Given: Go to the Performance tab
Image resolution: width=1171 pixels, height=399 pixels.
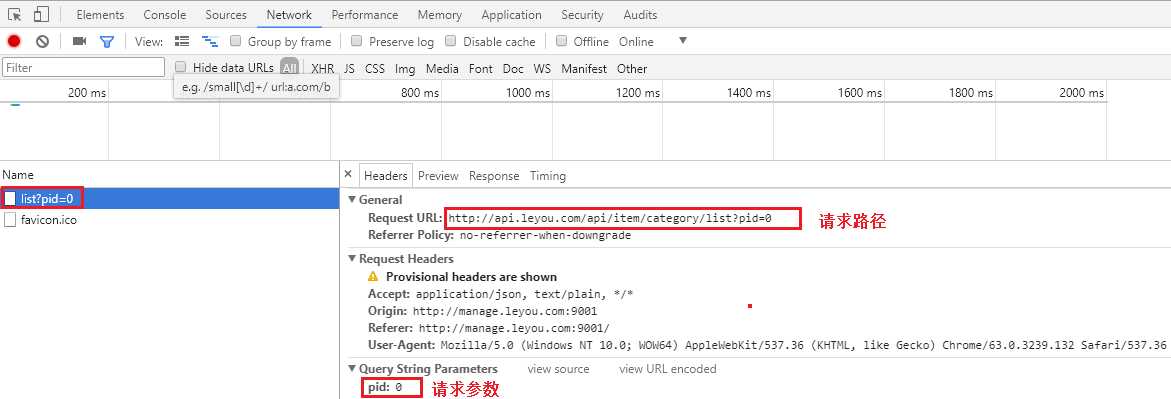Looking at the screenshot, I should (364, 15).
